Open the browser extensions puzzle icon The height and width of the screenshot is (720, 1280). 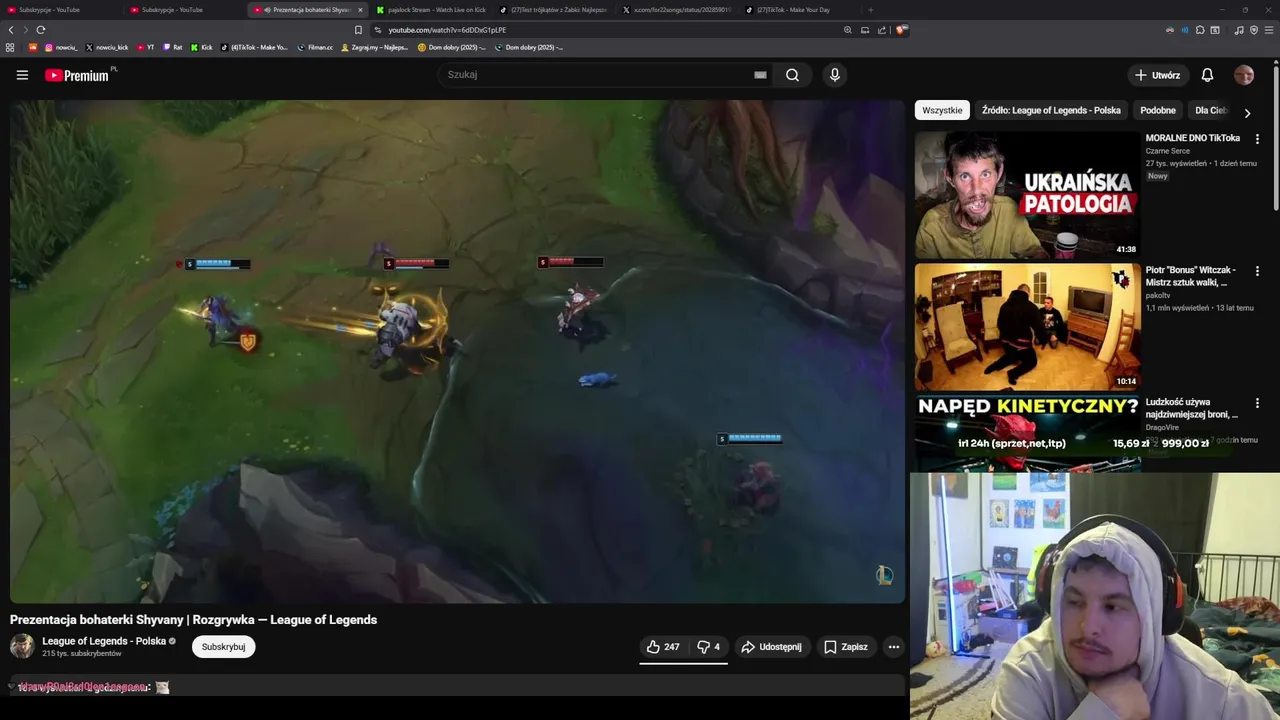(1200, 30)
